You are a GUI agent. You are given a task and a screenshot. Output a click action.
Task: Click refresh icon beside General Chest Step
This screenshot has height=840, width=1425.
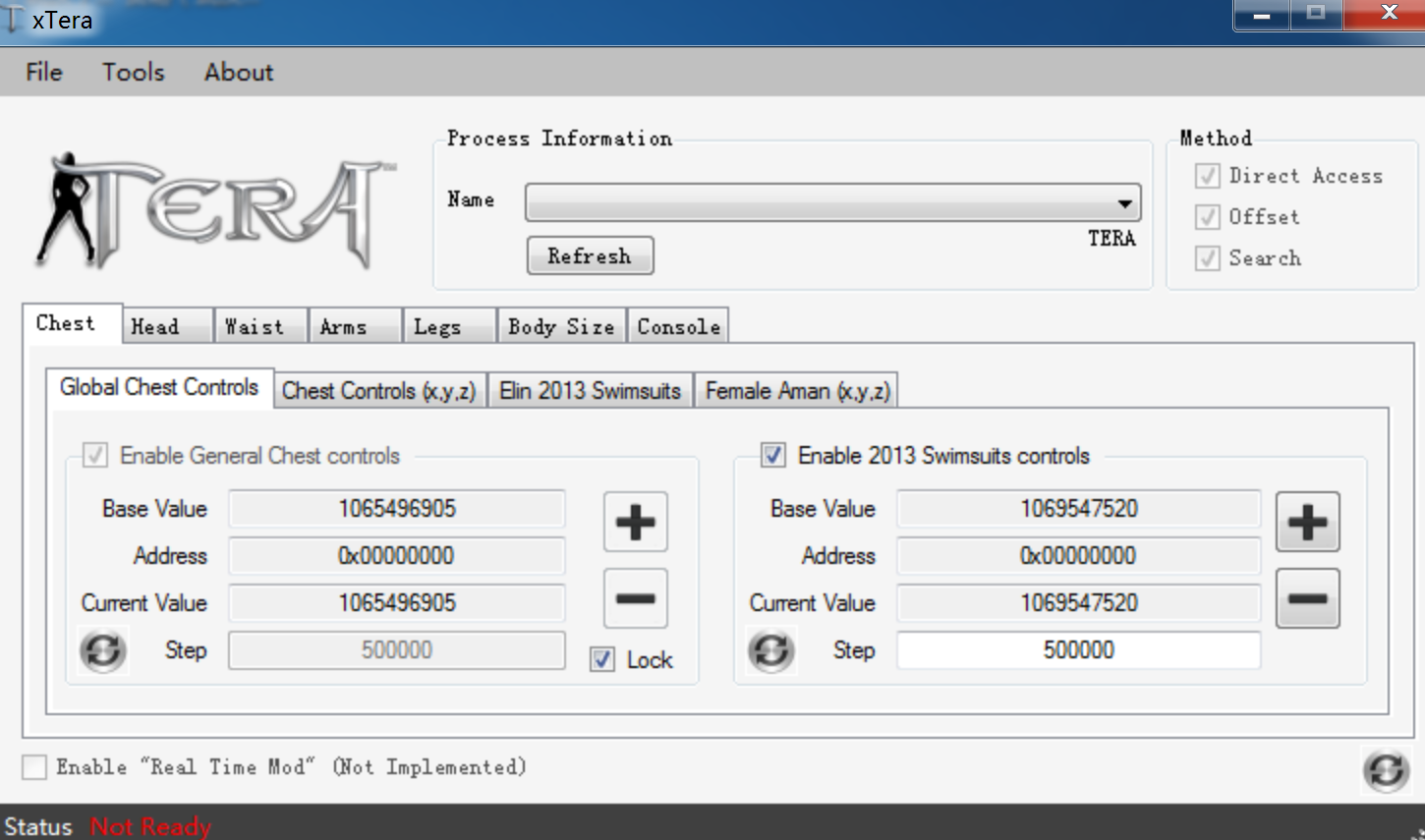click(103, 650)
